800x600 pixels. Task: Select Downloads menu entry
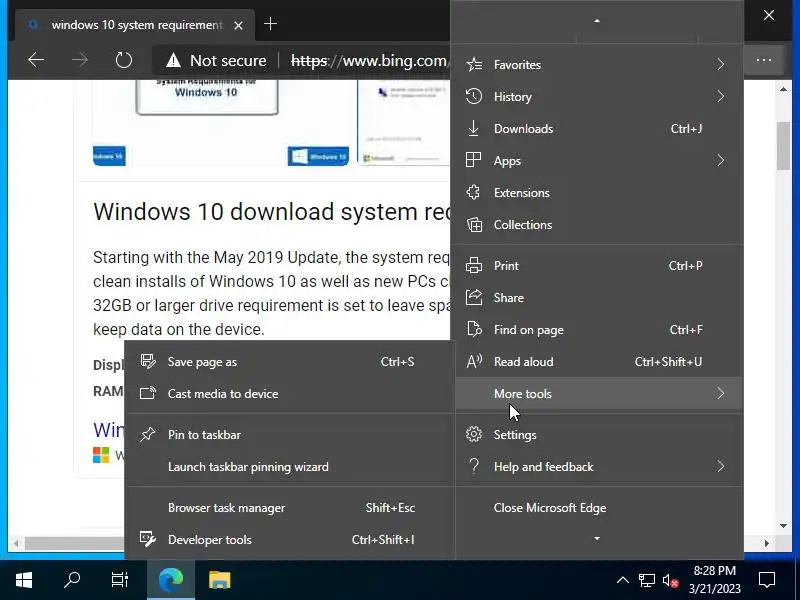(x=599, y=129)
